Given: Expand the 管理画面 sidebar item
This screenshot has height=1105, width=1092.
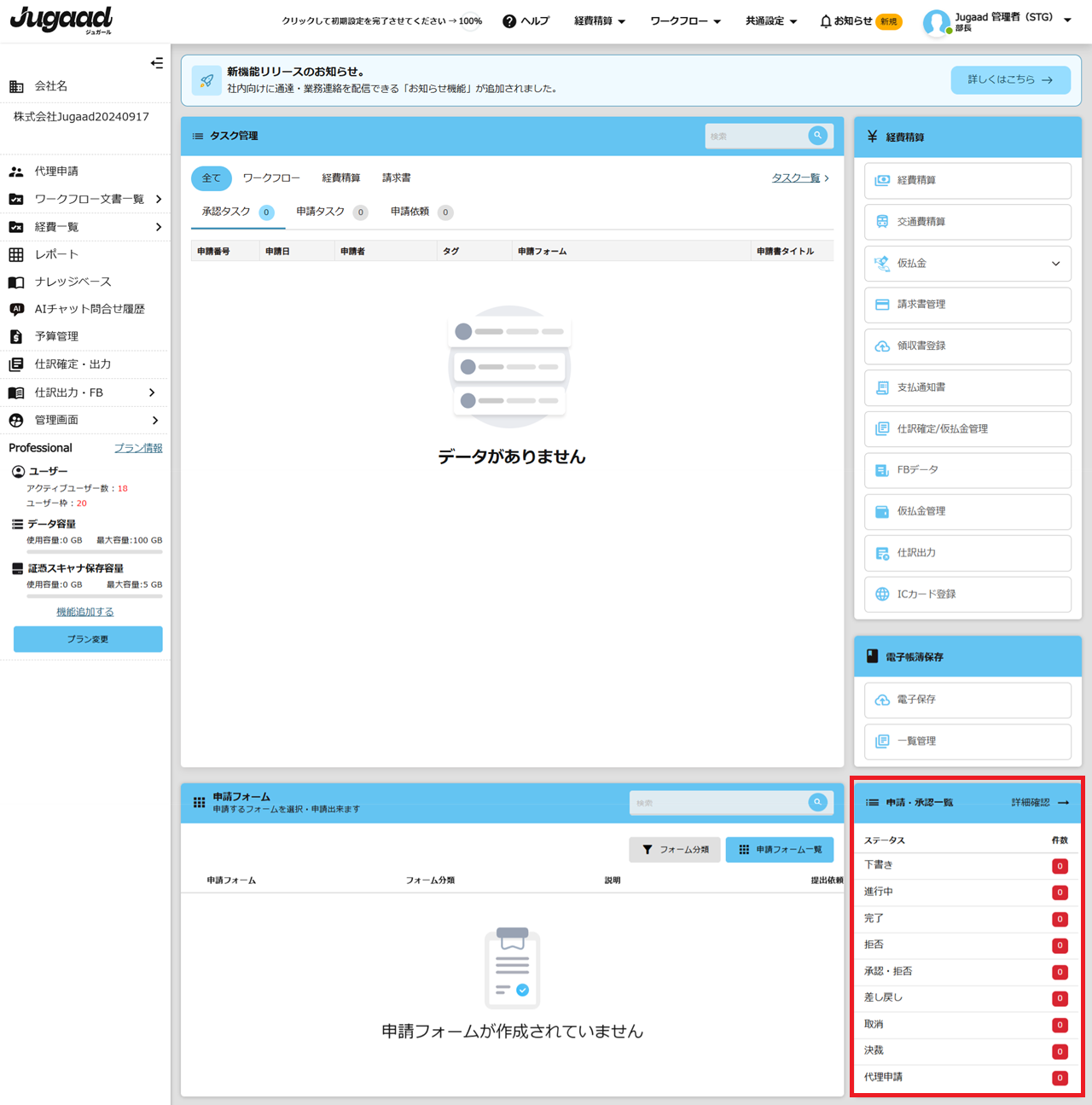Looking at the screenshot, I should tap(154, 420).
